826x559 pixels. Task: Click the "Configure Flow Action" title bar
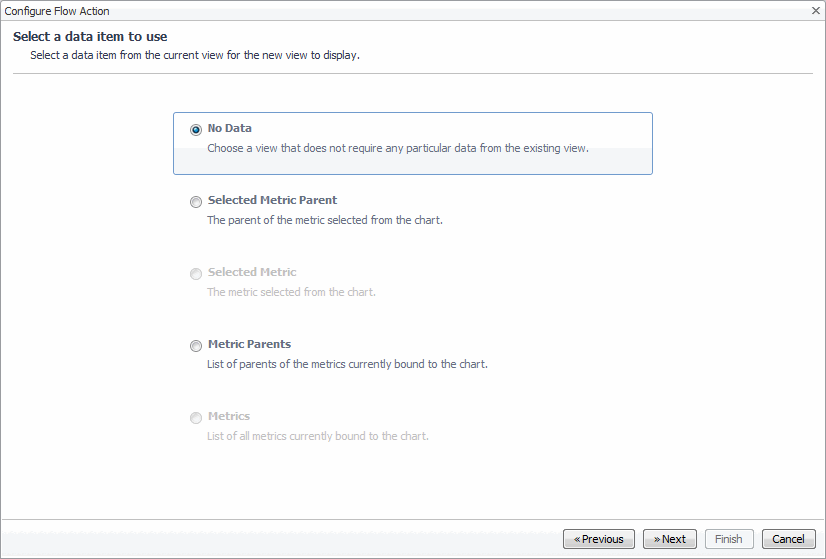58,11
